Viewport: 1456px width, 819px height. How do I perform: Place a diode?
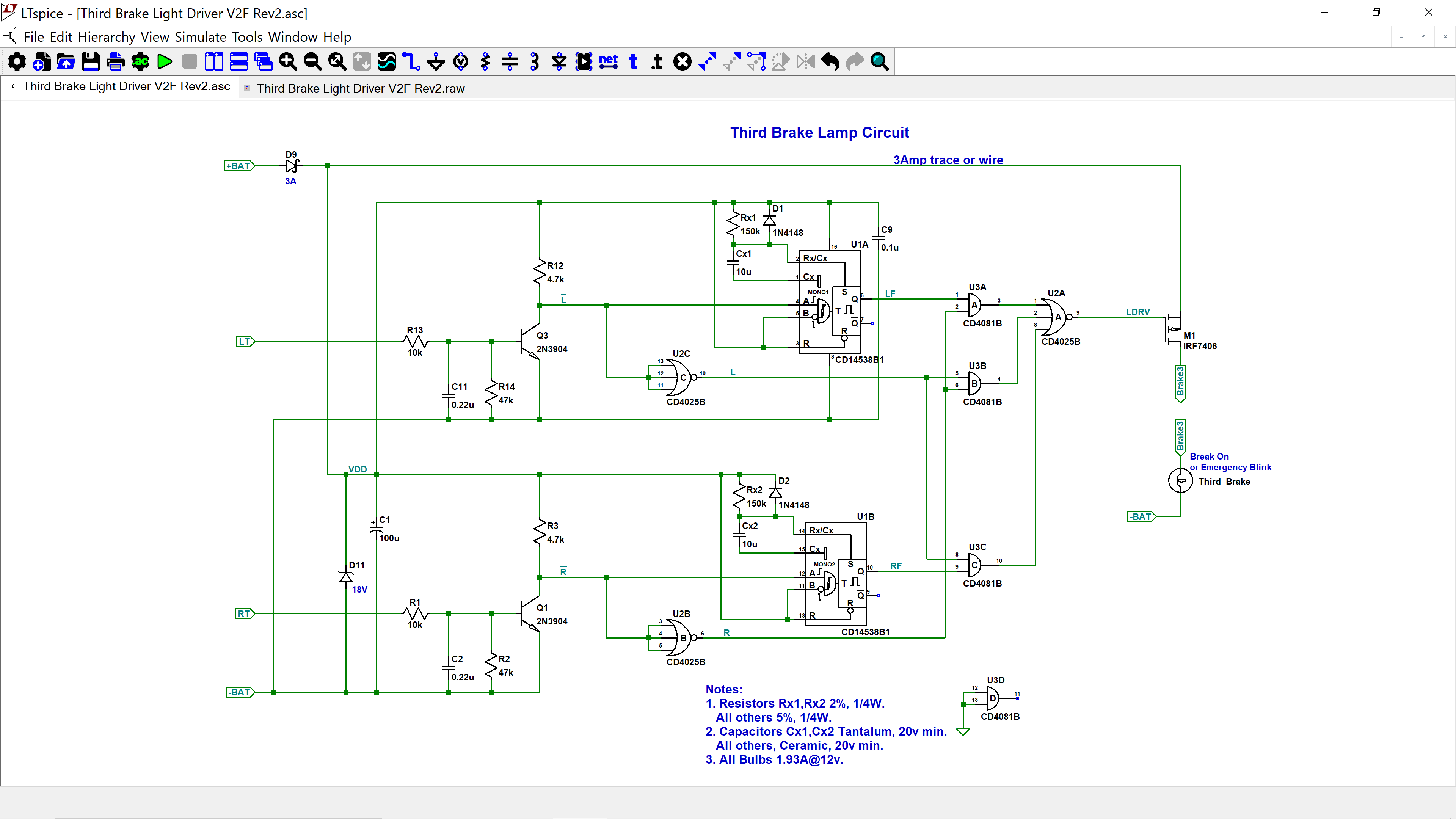click(559, 61)
